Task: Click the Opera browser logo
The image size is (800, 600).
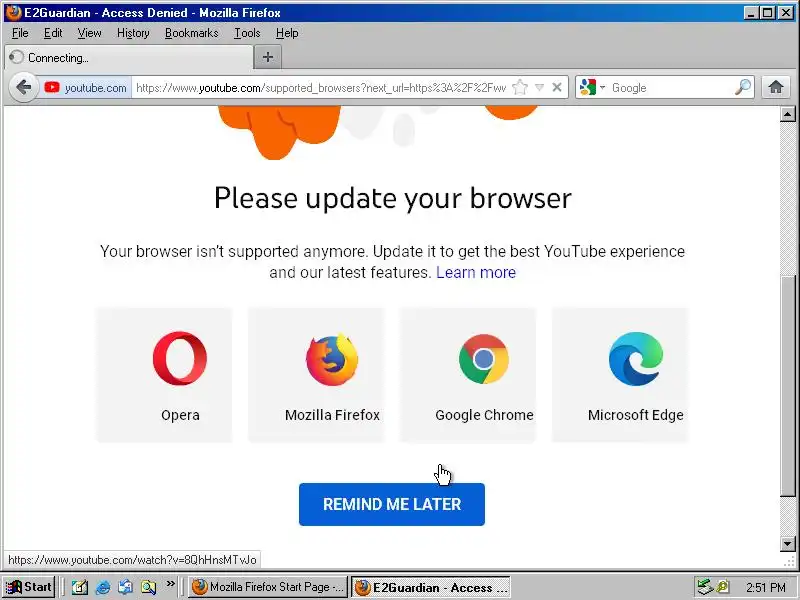Action: pyautogui.click(x=180, y=359)
